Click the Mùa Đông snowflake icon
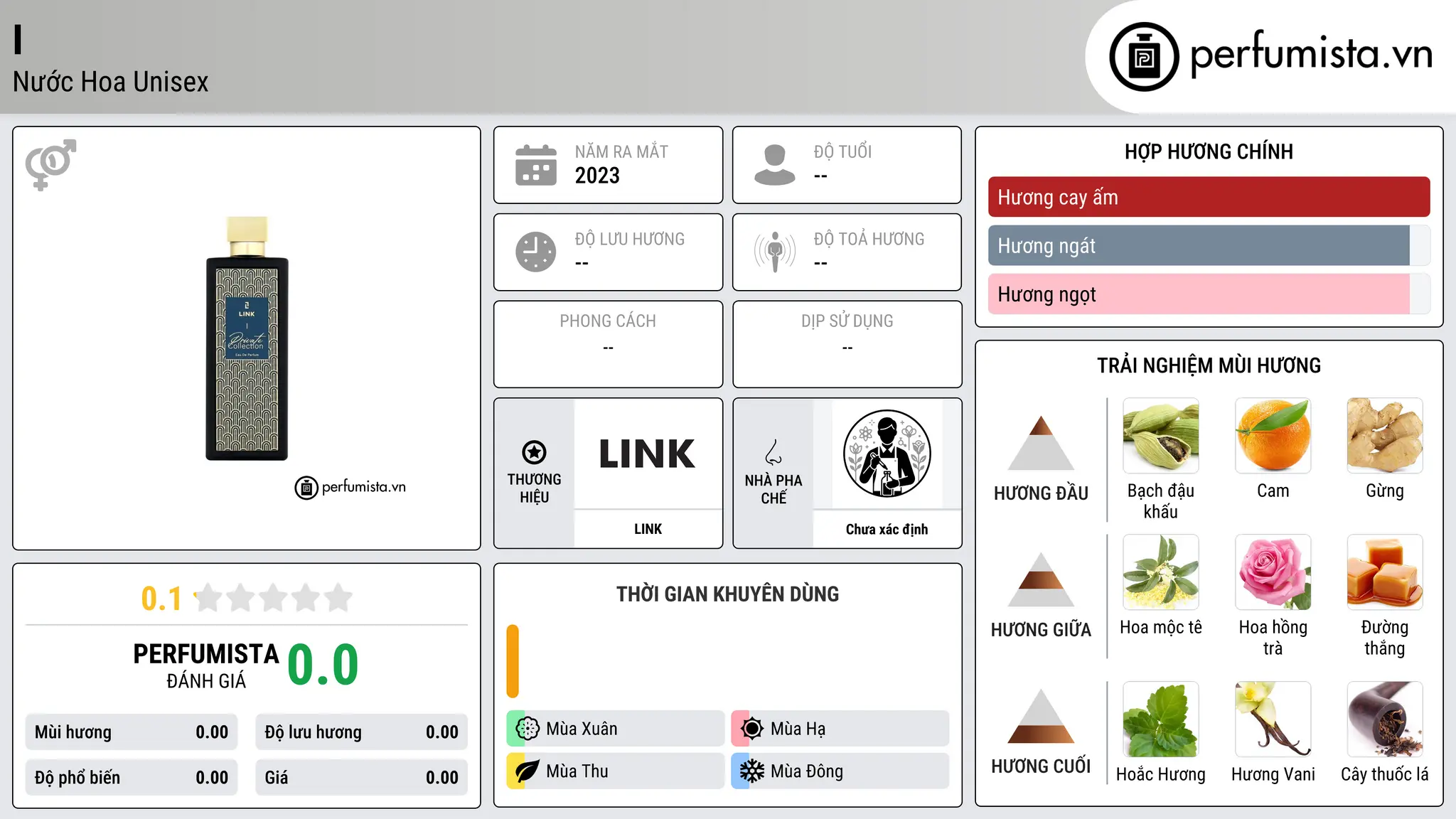Image resolution: width=1456 pixels, height=819 pixels. [752, 771]
